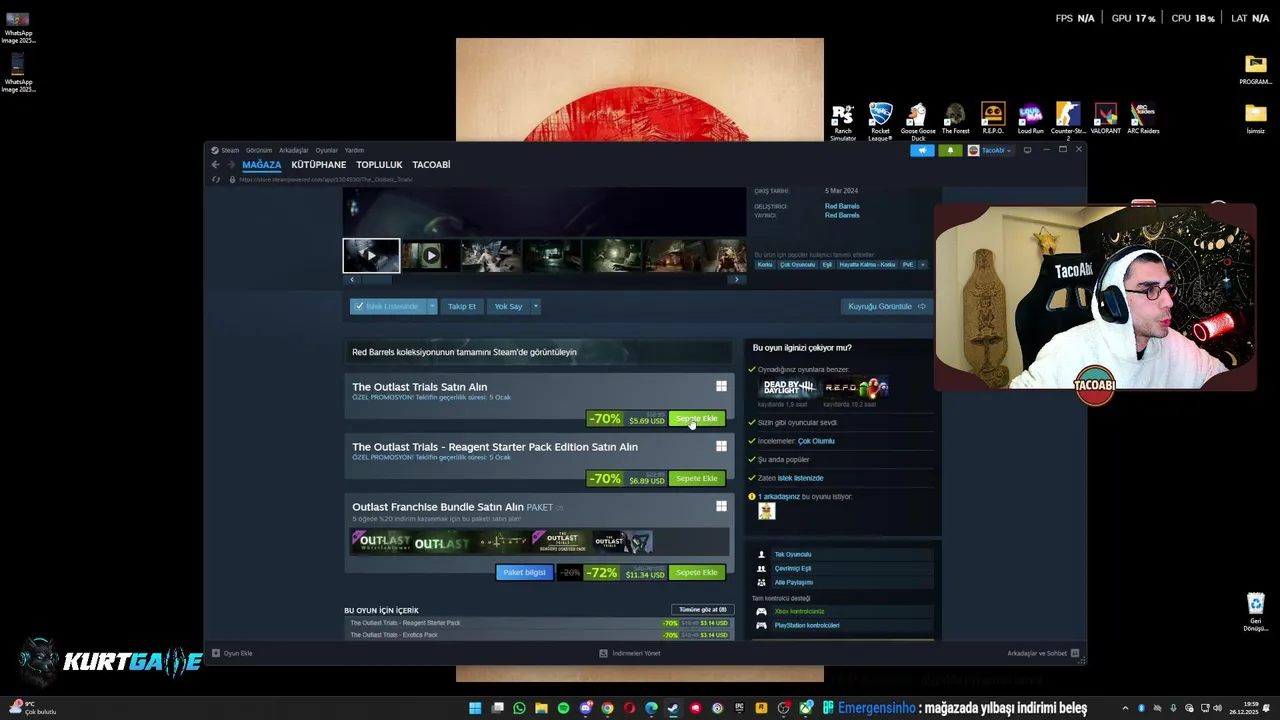Open Steam notifications bell
The width and height of the screenshot is (1280, 720).
coord(950,150)
